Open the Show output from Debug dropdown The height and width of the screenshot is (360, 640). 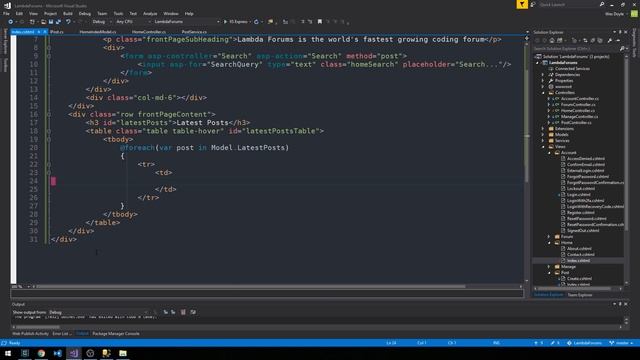coord(98,312)
